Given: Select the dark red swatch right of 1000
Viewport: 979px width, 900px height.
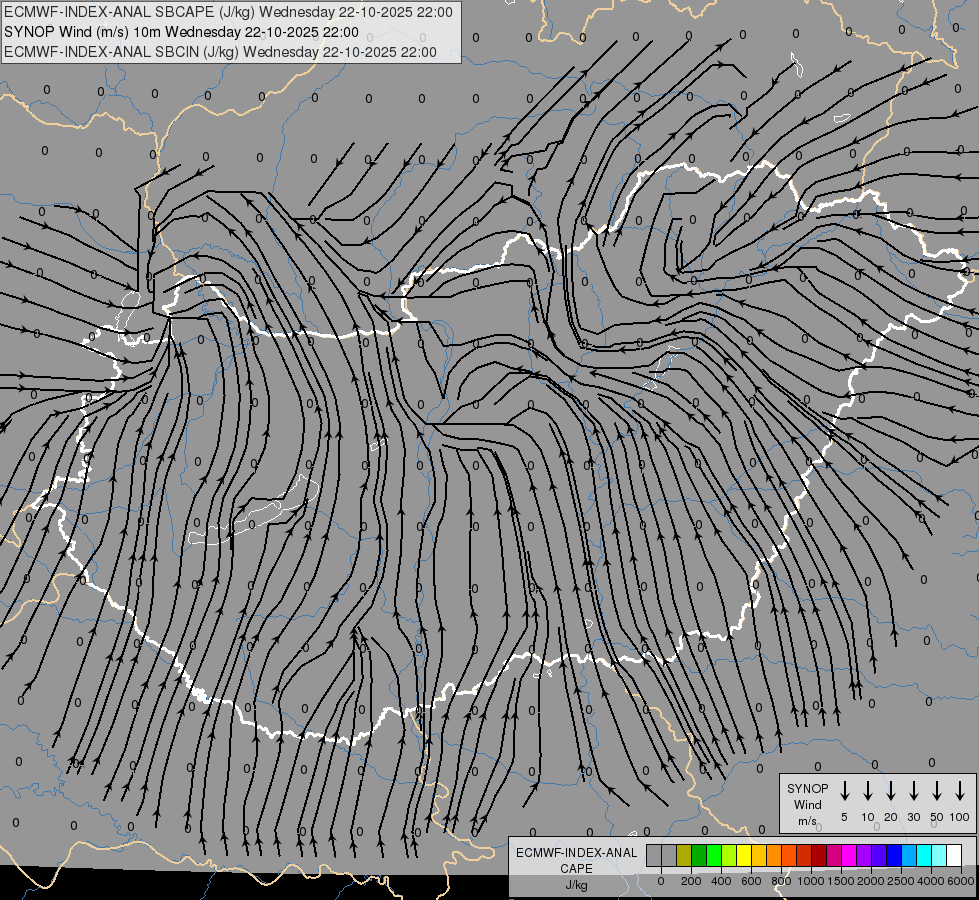Looking at the screenshot, I should (x=819, y=855).
